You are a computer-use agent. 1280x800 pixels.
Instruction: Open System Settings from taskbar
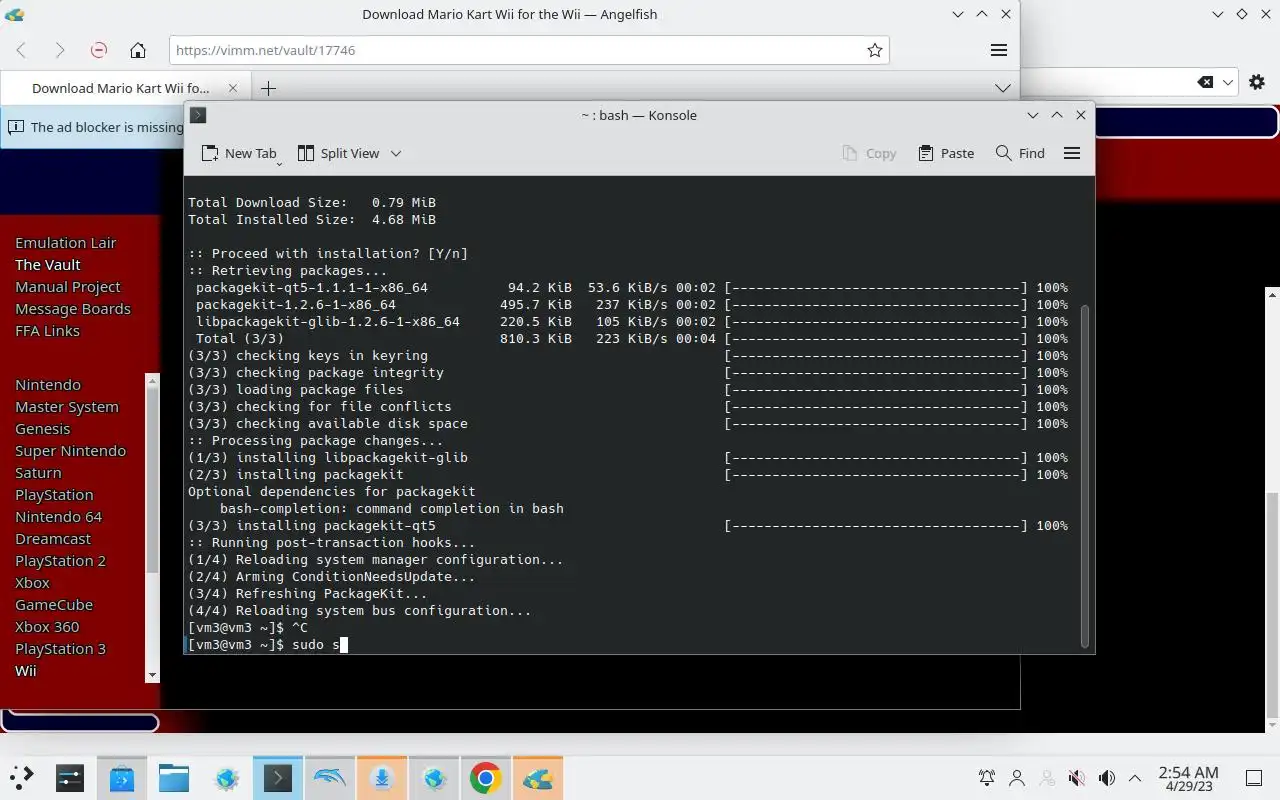[x=69, y=777]
